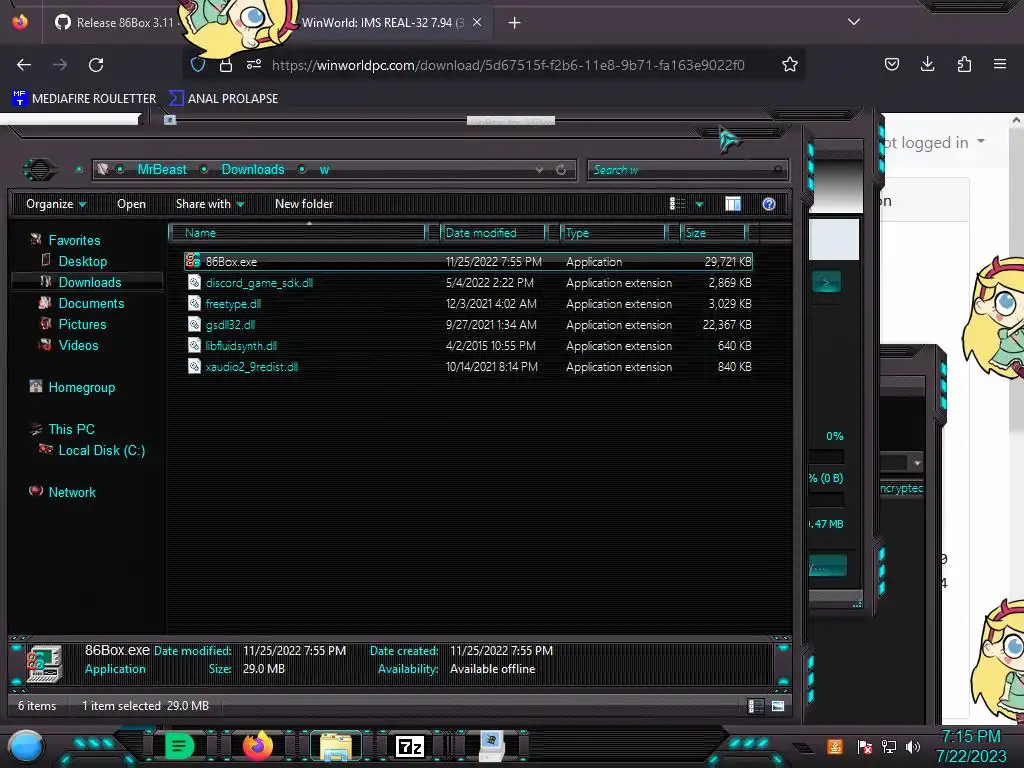Select gsdll32.dll file
This screenshot has width=1024, height=768.
468,325
